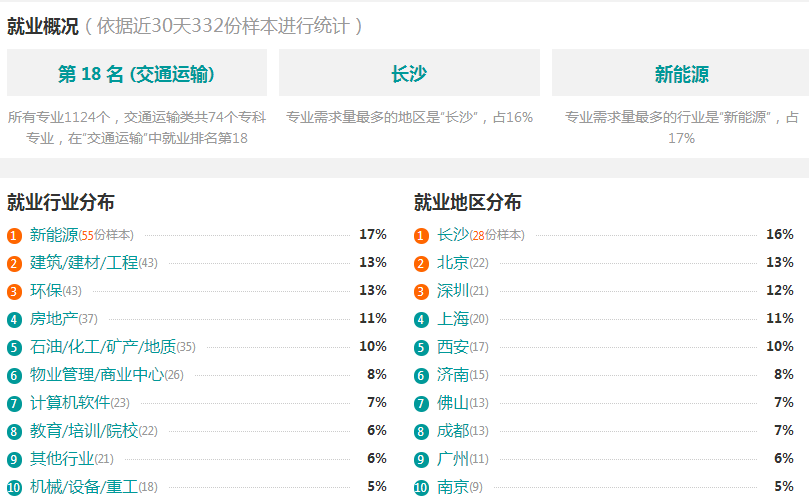The image size is (809, 504).
Task: Click rank badge 4 beside 房地产
Action: pyautogui.click(x=14, y=319)
